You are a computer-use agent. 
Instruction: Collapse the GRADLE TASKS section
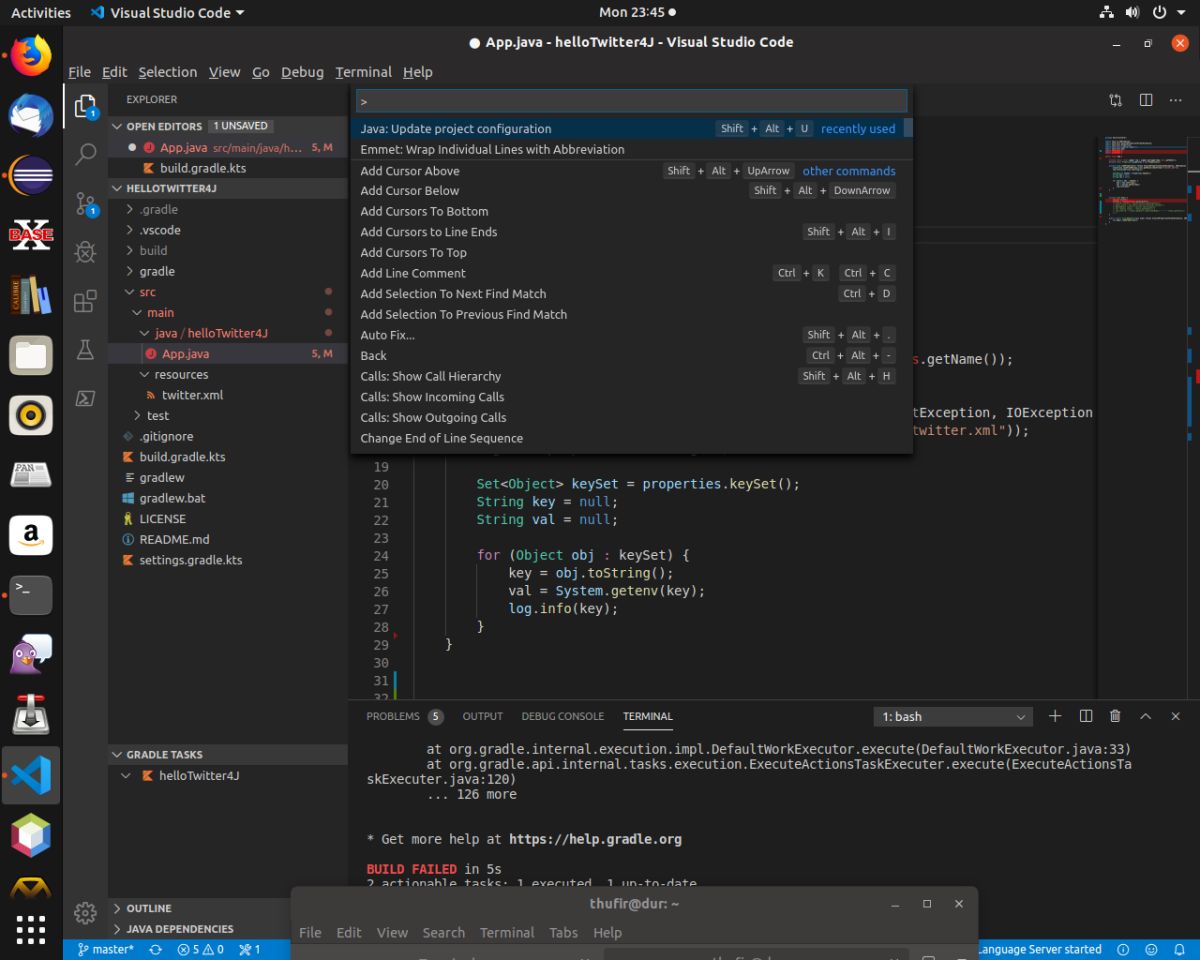[228, 754]
